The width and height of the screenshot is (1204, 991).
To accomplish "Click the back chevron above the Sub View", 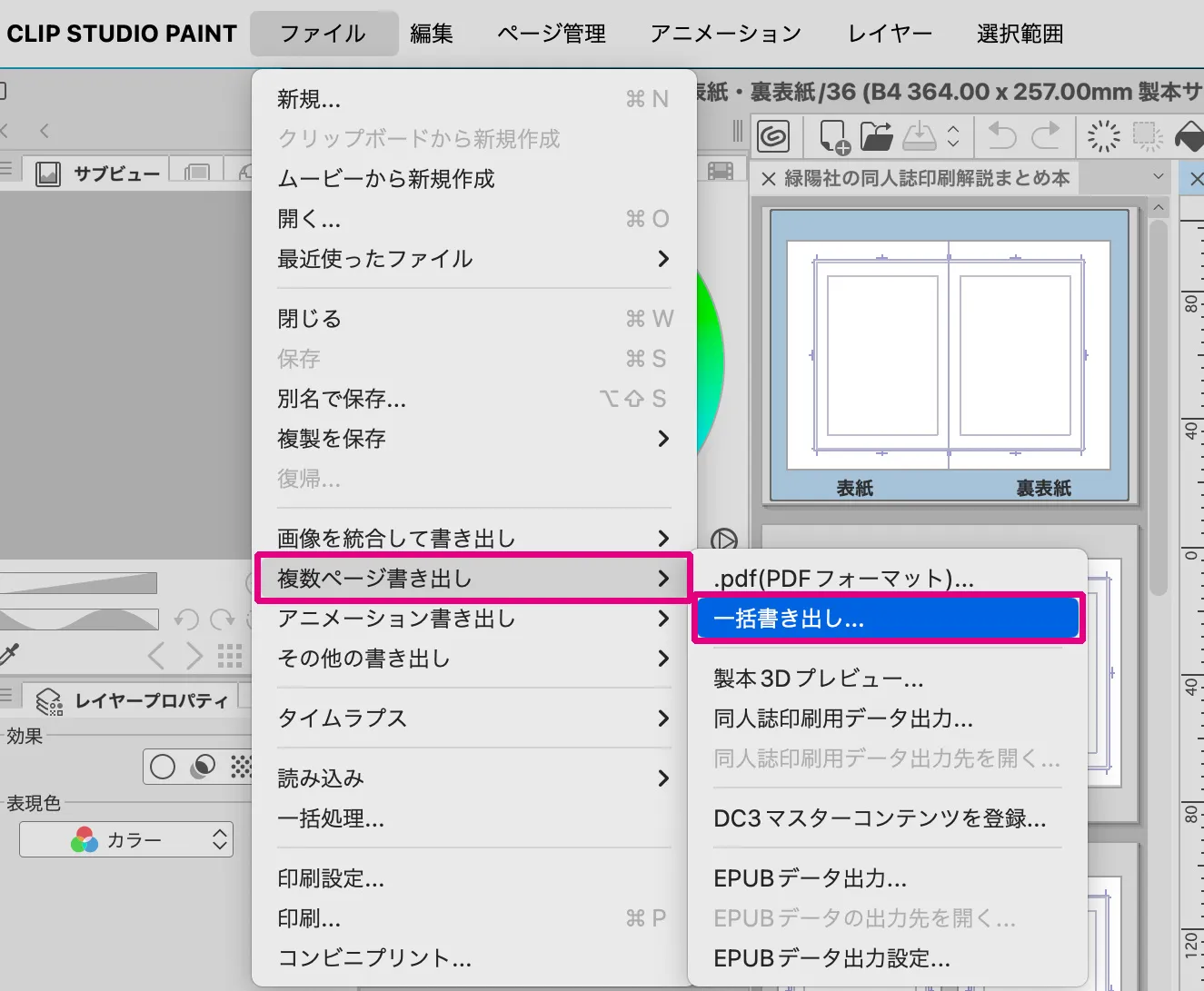I will (44, 131).
